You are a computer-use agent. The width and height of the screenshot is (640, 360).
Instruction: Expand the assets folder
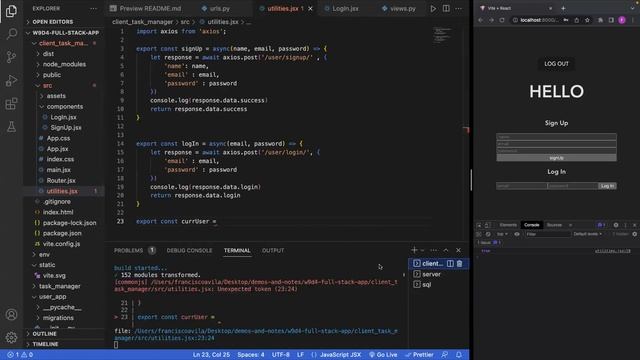[56, 96]
